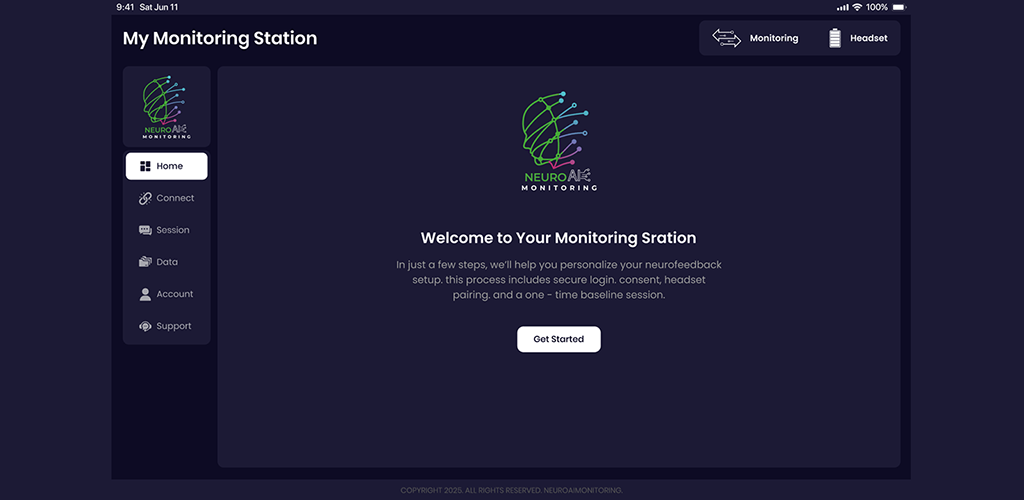The width and height of the screenshot is (1024, 500).
Task: Click the Home grid icon in sidebar
Action: (x=145, y=166)
